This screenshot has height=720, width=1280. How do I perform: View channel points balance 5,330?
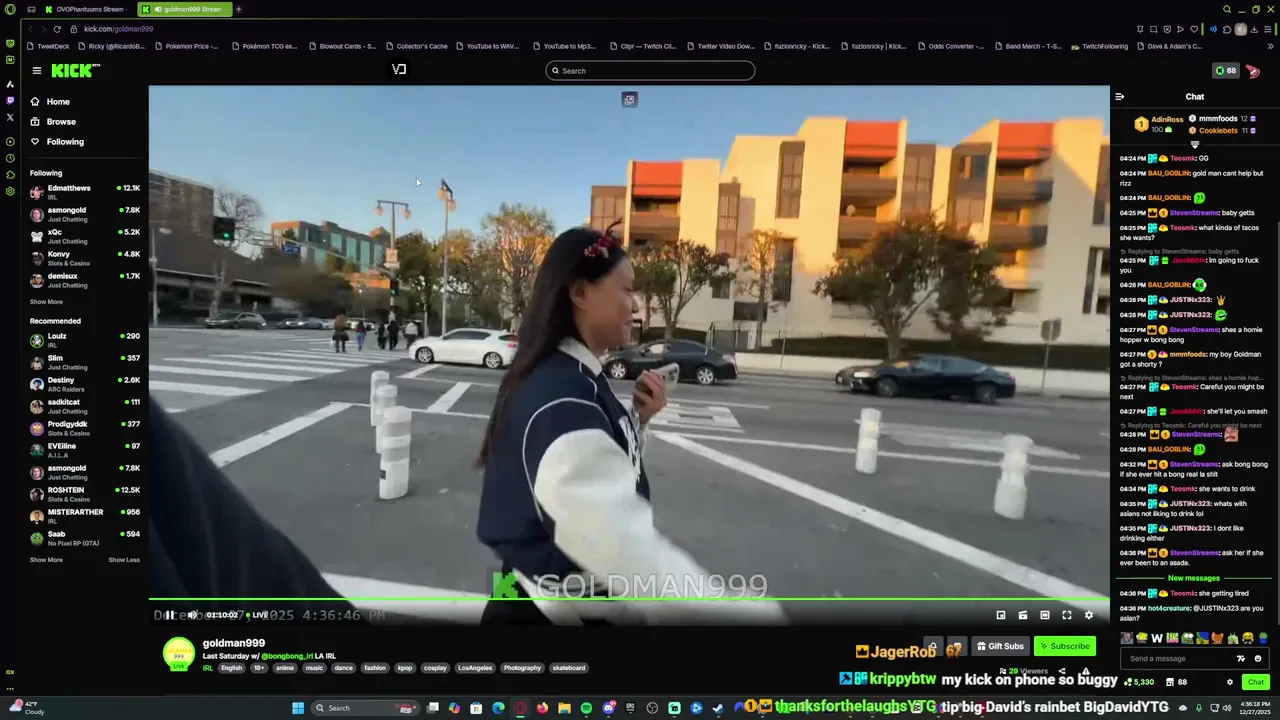(1139, 682)
